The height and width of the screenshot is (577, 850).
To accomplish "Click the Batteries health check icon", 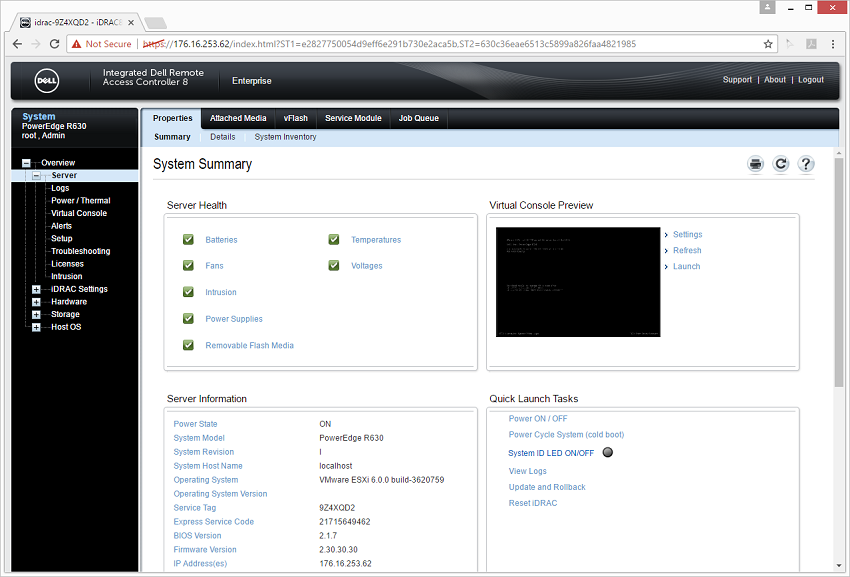I will (x=188, y=239).
